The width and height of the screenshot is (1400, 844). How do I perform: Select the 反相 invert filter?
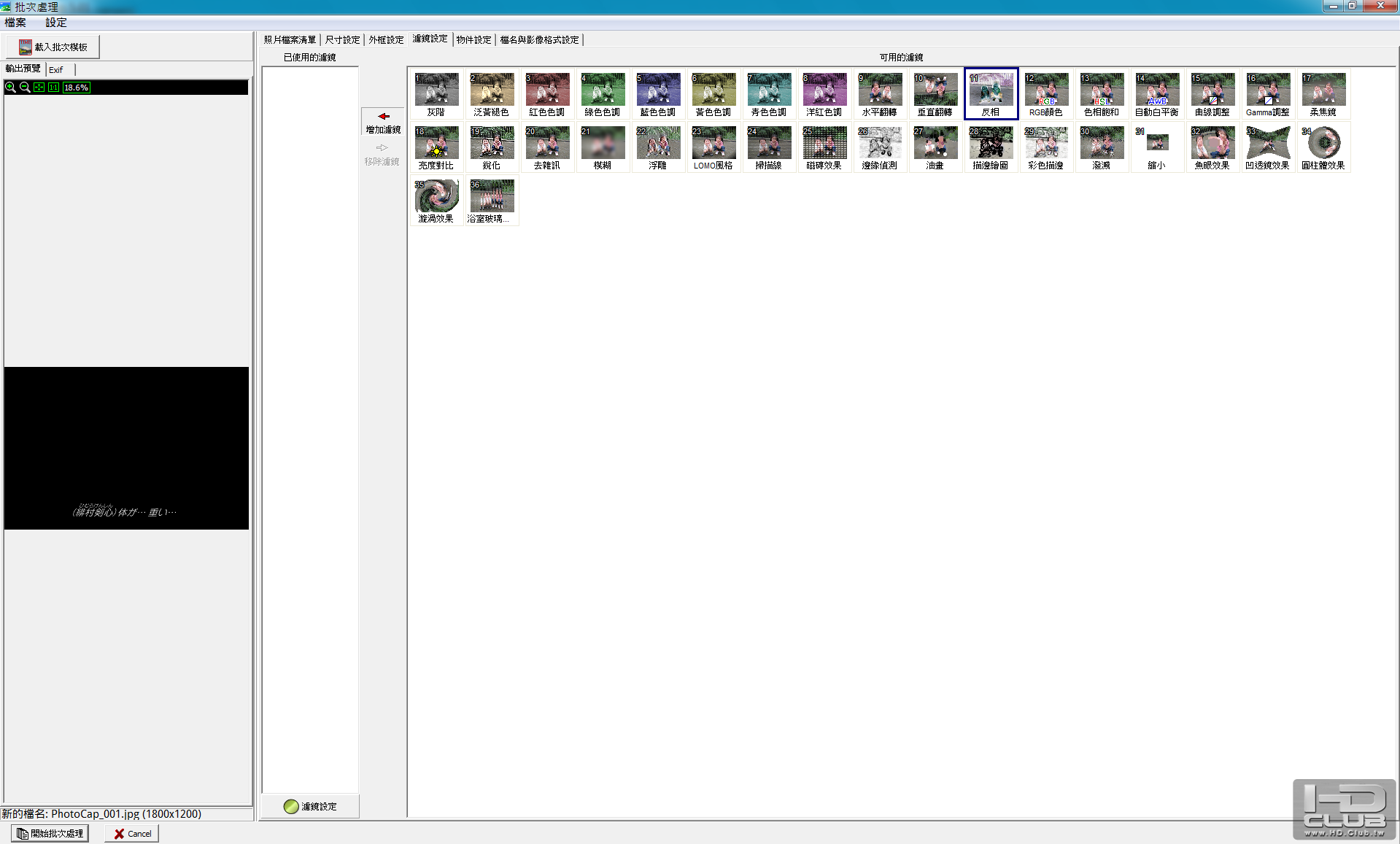click(991, 95)
